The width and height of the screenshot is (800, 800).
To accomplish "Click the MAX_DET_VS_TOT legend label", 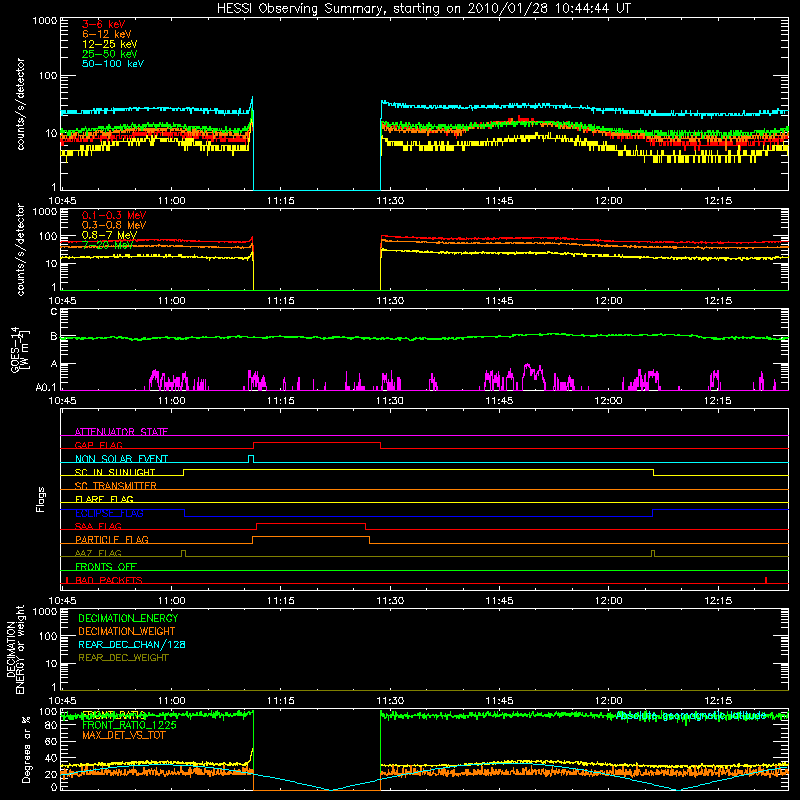I will click(x=123, y=735).
